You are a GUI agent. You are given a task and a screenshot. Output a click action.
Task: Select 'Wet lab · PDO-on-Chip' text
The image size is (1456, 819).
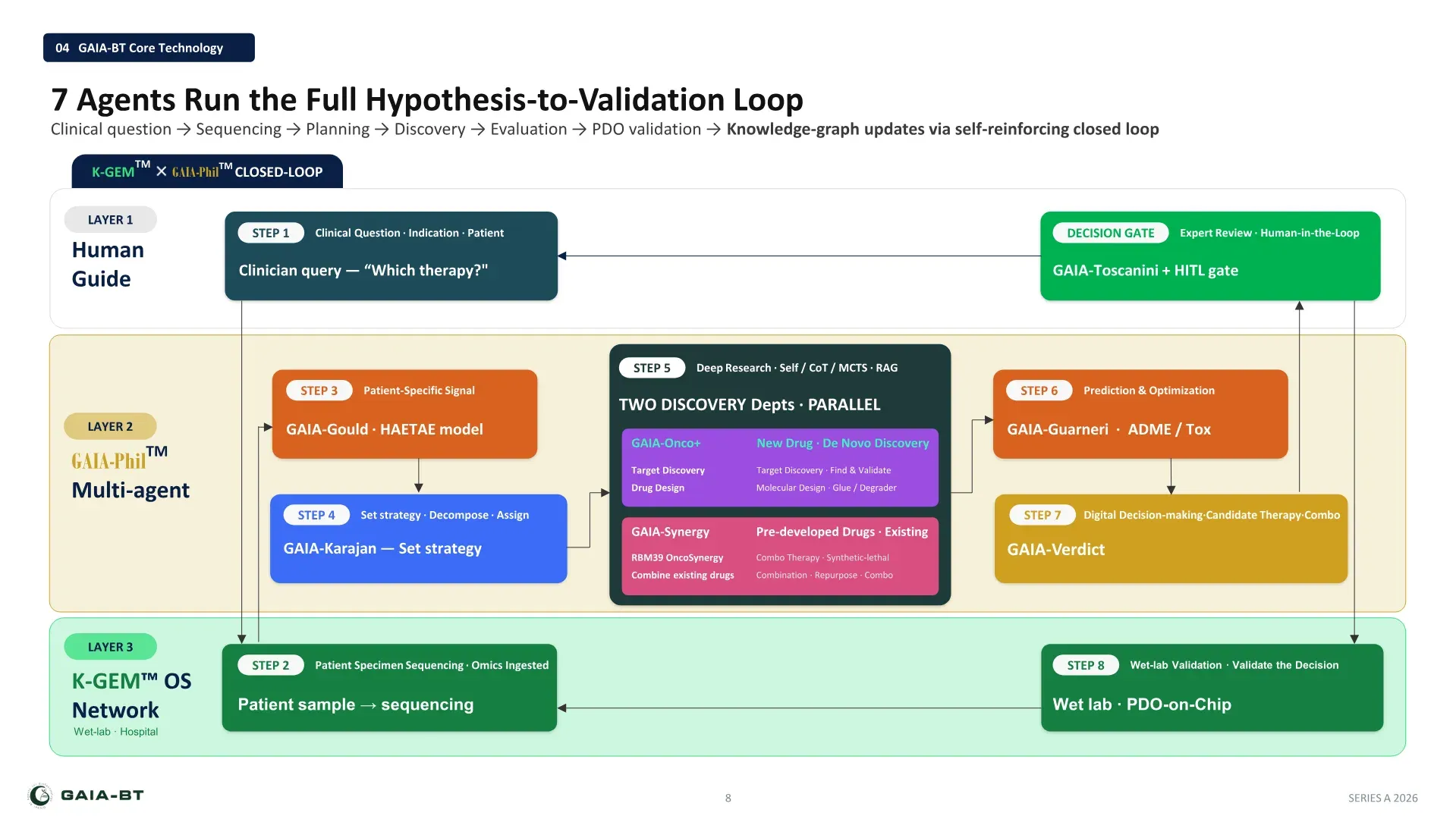pyautogui.click(x=1142, y=704)
